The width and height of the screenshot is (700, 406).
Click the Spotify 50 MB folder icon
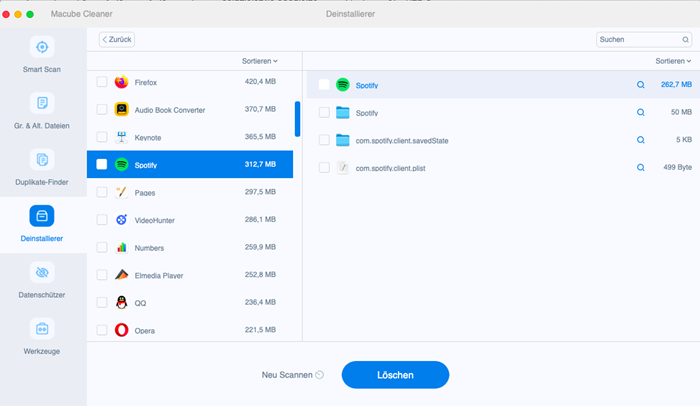pos(342,113)
